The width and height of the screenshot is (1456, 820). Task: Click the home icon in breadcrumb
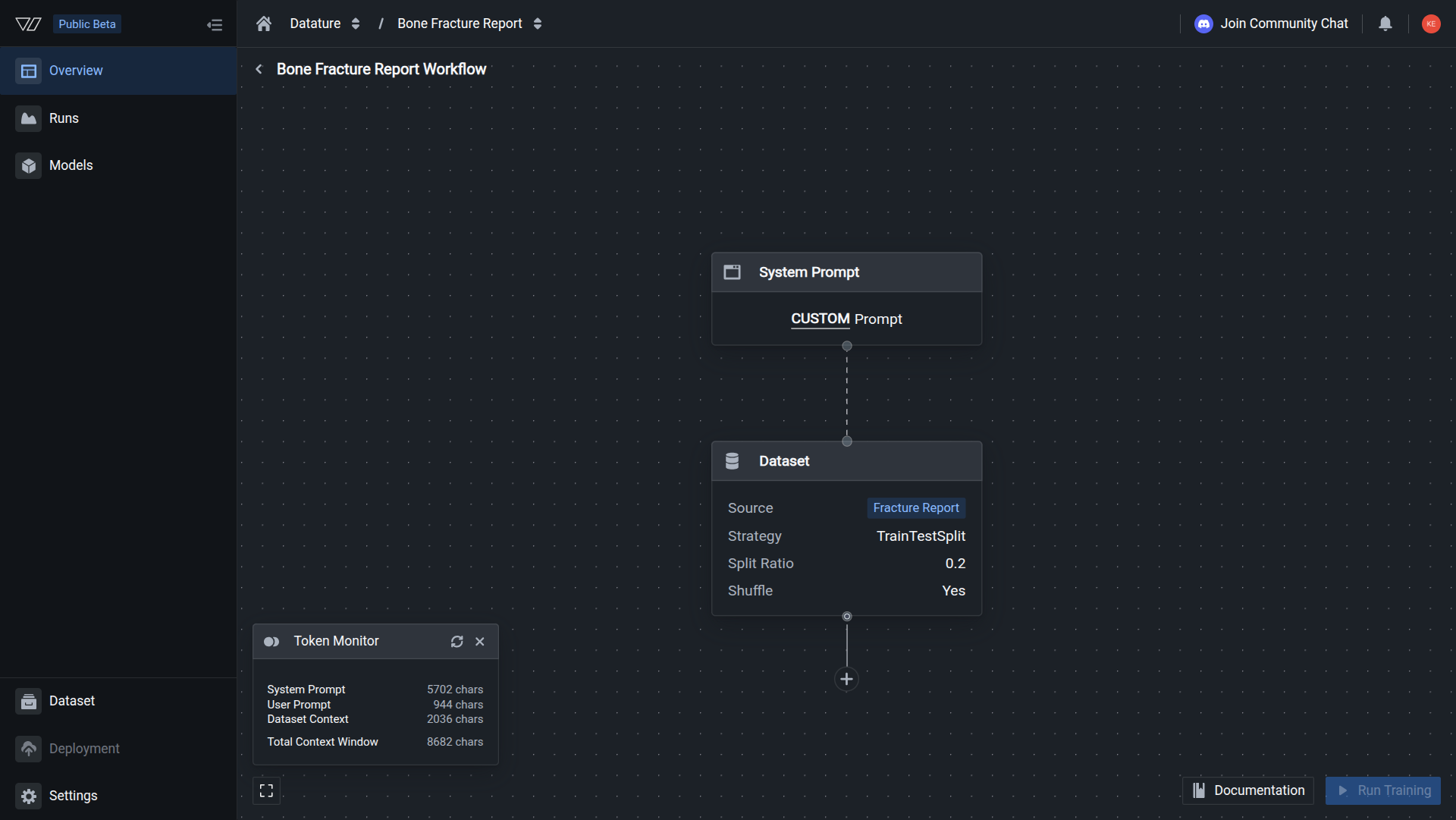(264, 24)
